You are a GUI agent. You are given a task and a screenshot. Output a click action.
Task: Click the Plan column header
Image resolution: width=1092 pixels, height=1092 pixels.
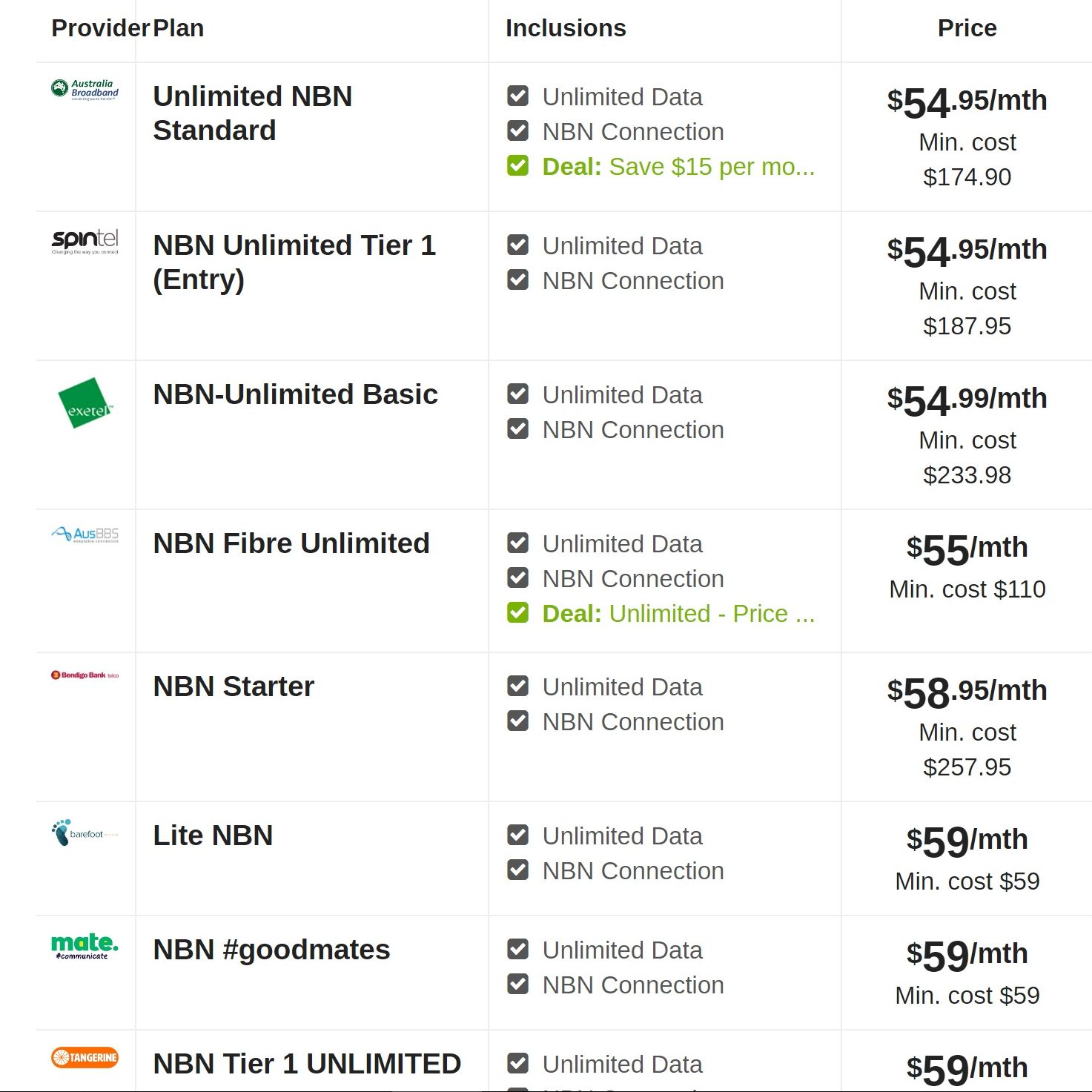179,28
